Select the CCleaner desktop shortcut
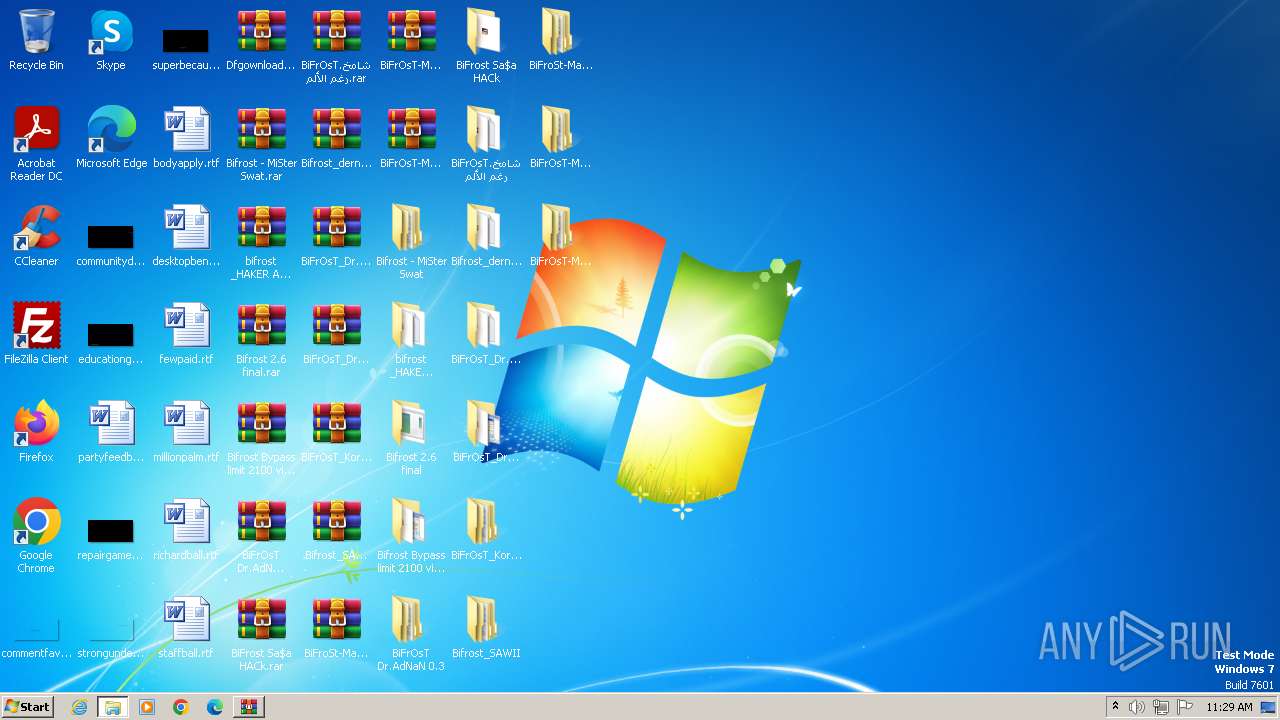This screenshot has width=1280, height=720. tap(36, 236)
